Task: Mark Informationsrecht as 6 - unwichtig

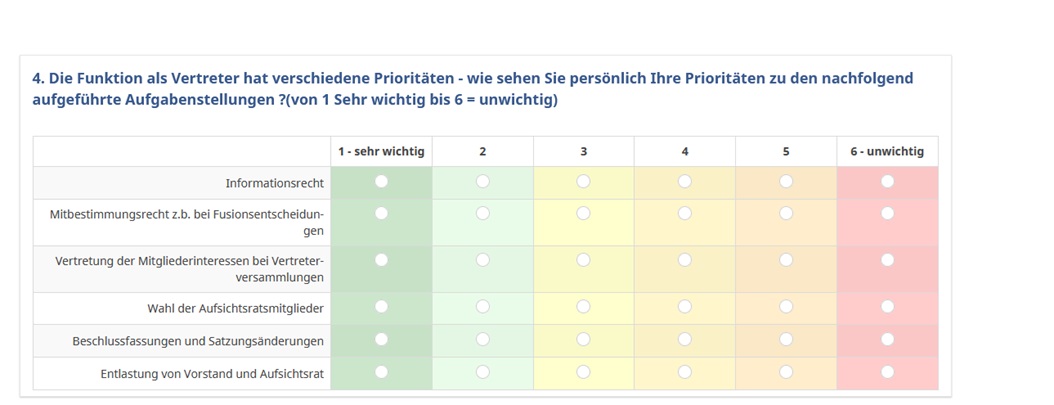Action: [x=887, y=181]
